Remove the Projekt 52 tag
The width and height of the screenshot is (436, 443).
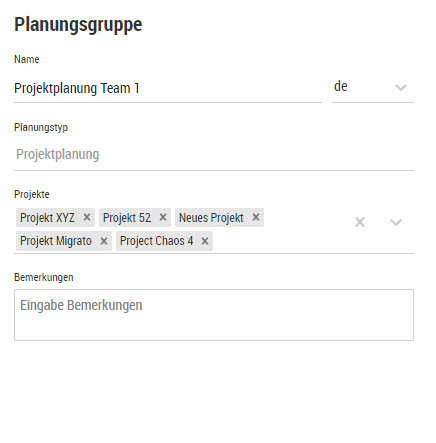[x=163, y=217]
